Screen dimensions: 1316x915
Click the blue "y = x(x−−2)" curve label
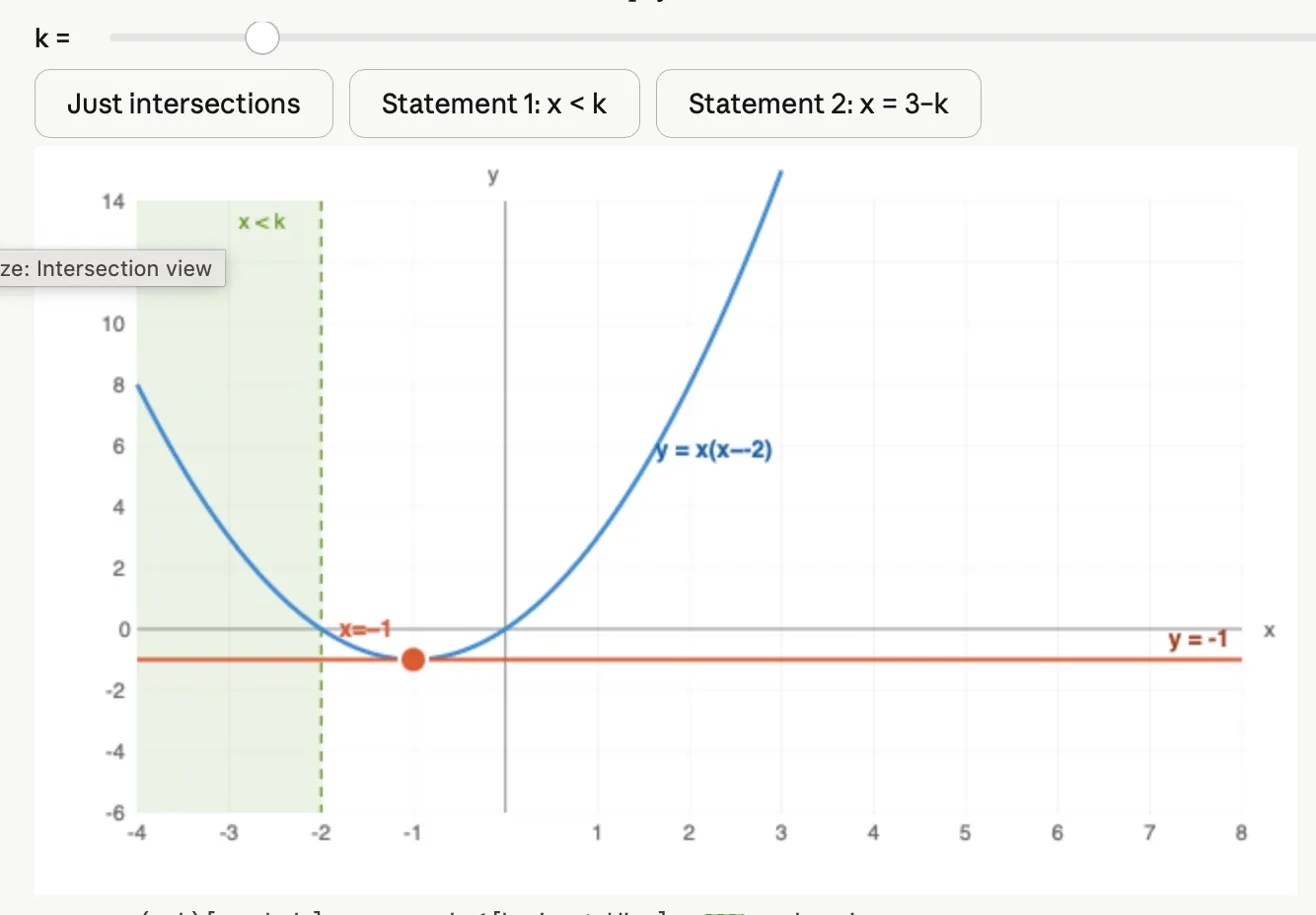[x=714, y=451]
